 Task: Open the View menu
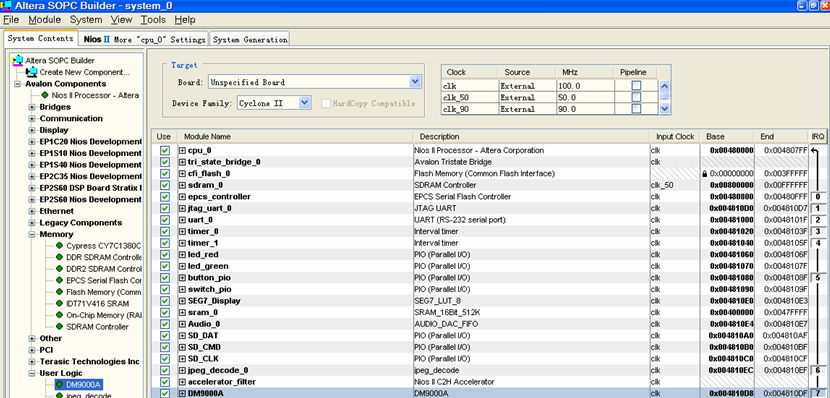(121, 20)
